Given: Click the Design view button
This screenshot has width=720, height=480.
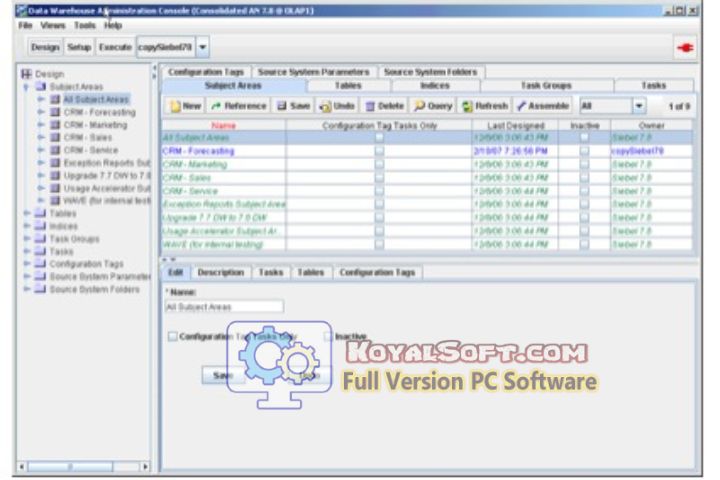Looking at the screenshot, I should click(45, 47).
